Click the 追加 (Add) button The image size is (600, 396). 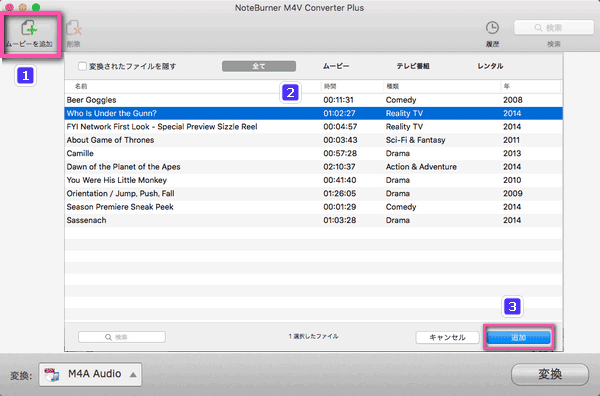(x=518, y=337)
